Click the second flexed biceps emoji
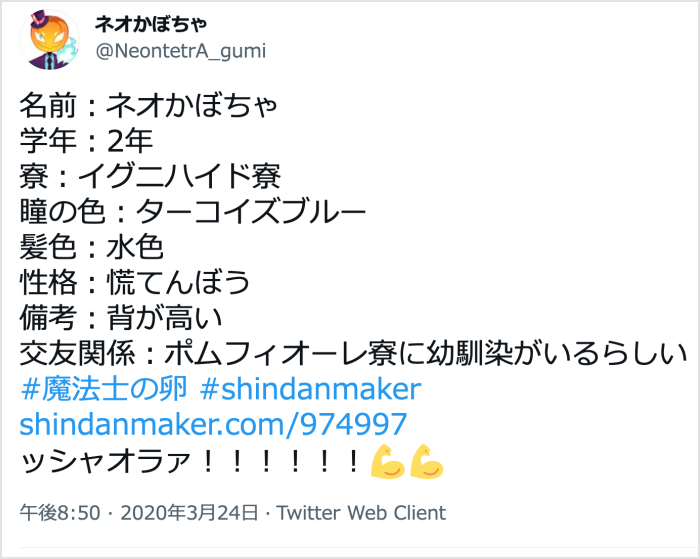The height and width of the screenshot is (559, 700). (x=426, y=461)
